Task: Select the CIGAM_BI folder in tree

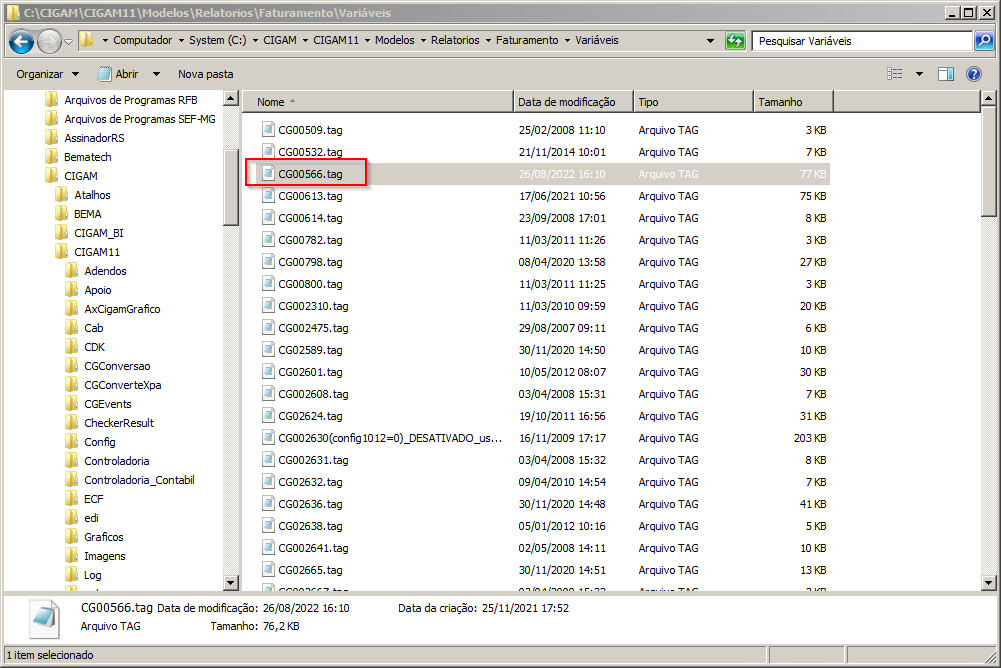Action: [98, 233]
